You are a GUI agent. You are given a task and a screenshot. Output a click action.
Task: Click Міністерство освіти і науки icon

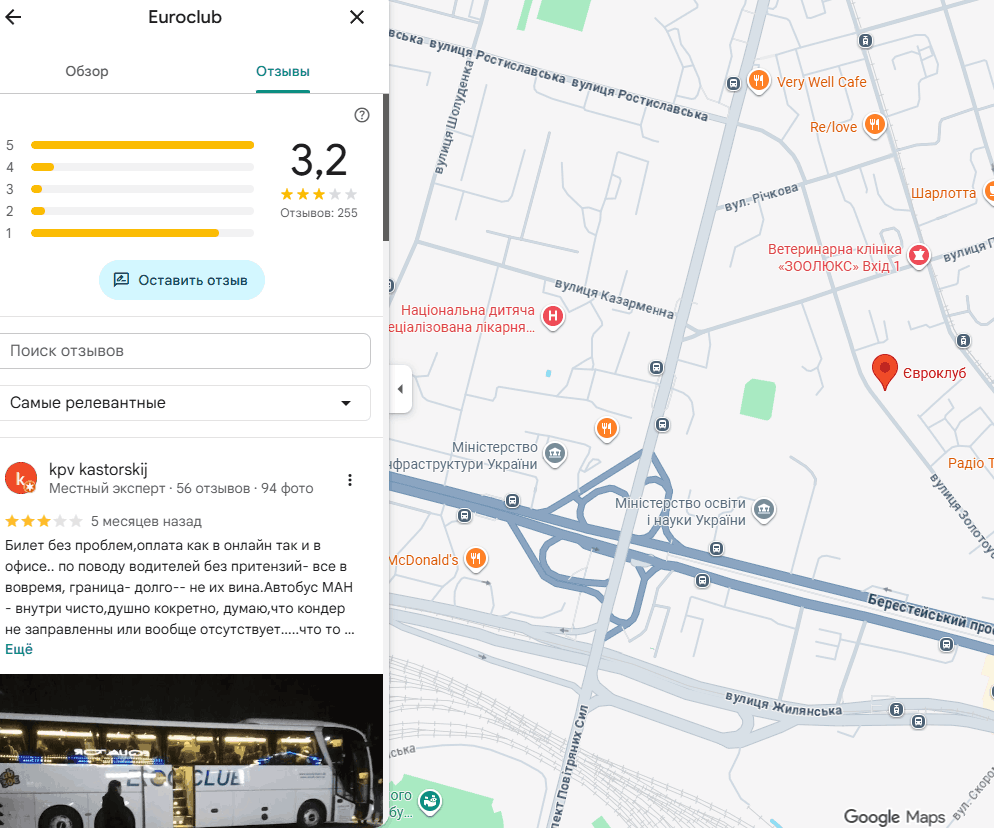764,510
